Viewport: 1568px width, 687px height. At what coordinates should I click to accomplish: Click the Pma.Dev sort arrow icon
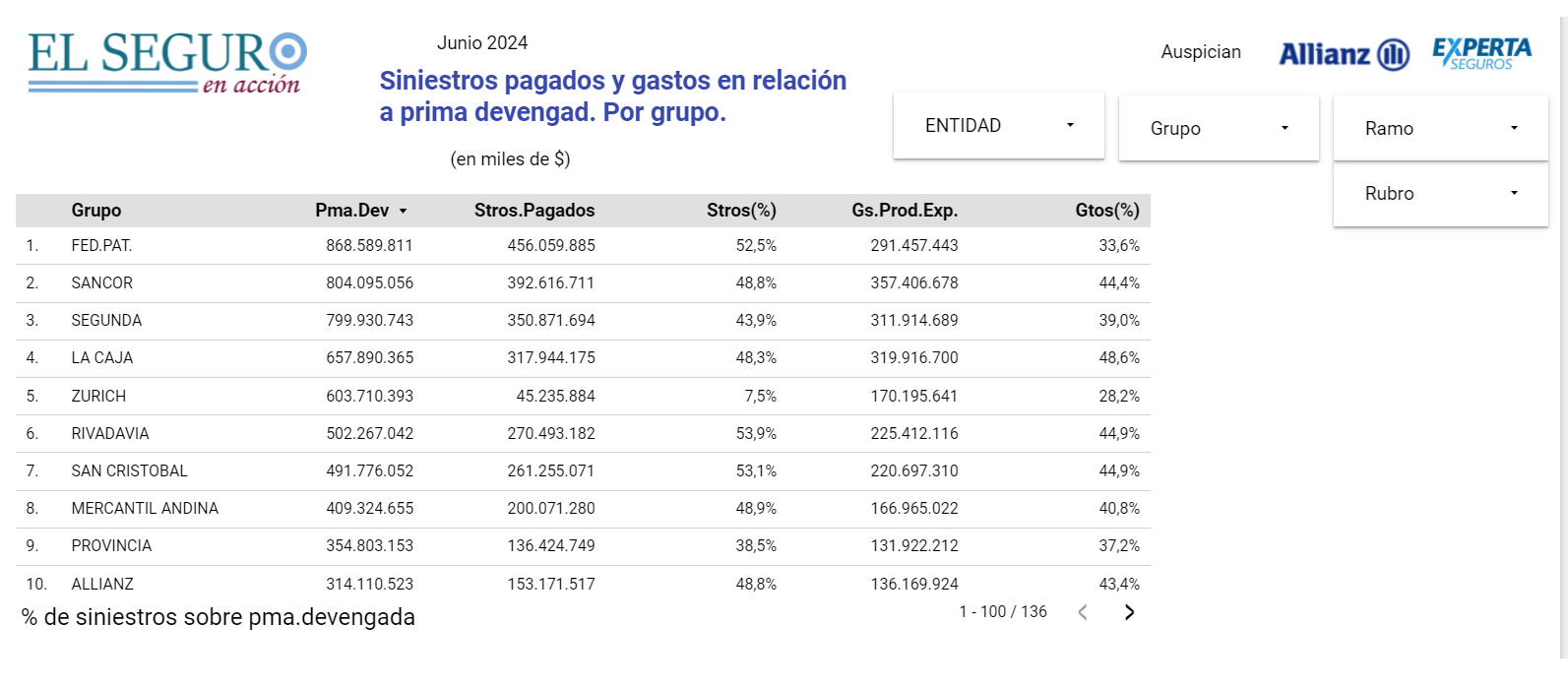[x=403, y=212]
